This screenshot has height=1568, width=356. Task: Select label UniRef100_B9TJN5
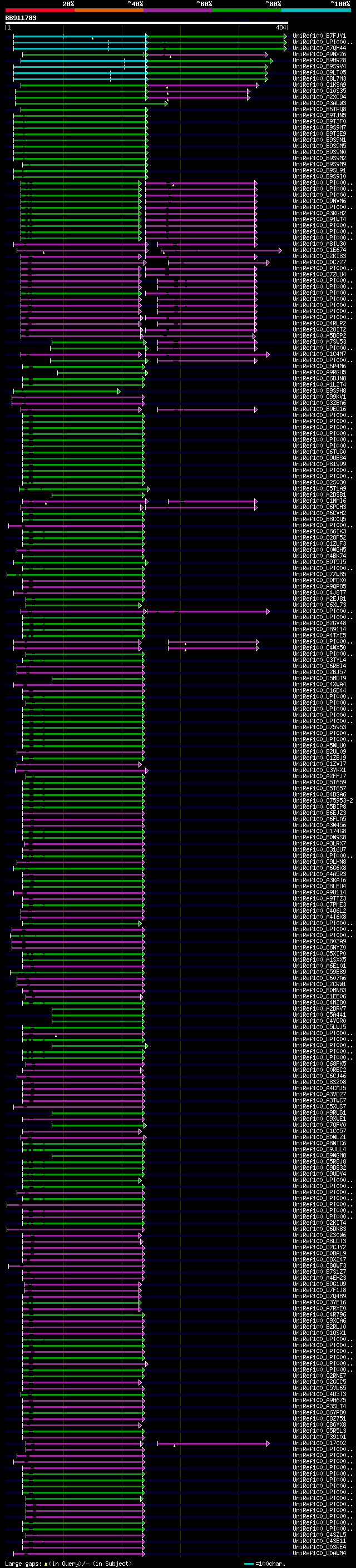click(x=319, y=115)
